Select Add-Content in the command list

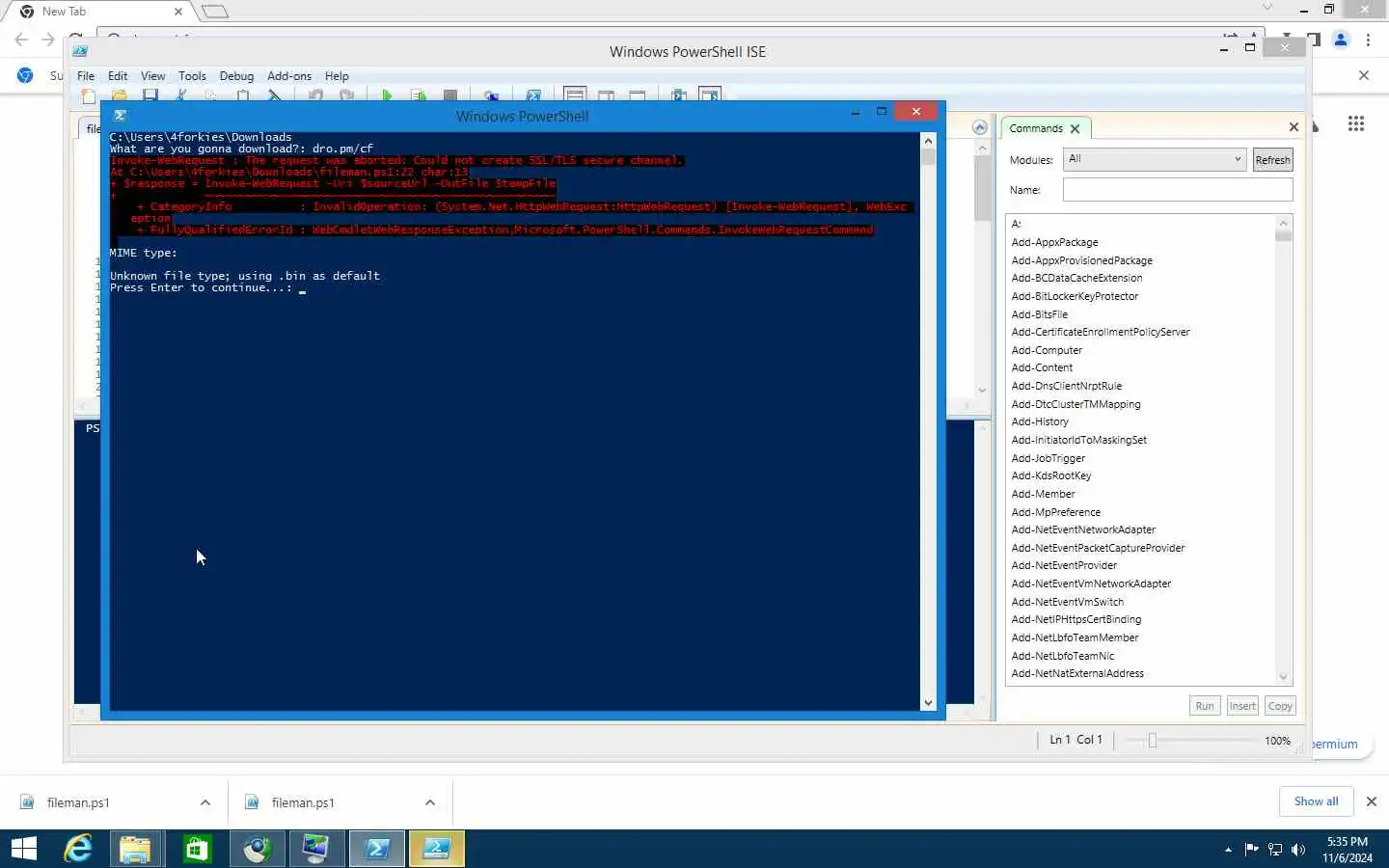1042,367
